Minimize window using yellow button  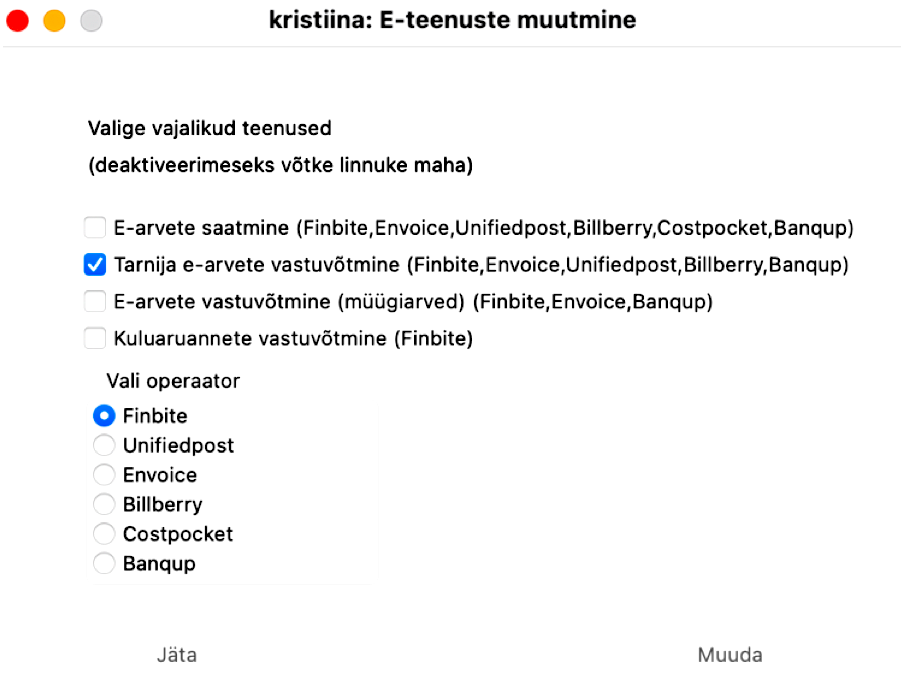pyautogui.click(x=55, y=21)
